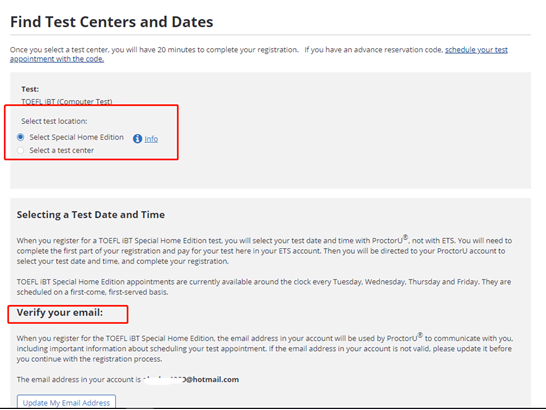Click the 'Select test location:' label
546x410 pixels.
pyautogui.click(x=54, y=121)
